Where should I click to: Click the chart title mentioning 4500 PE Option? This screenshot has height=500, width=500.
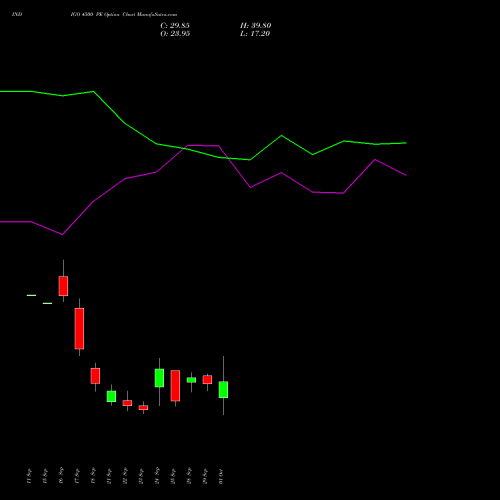click(x=124, y=14)
